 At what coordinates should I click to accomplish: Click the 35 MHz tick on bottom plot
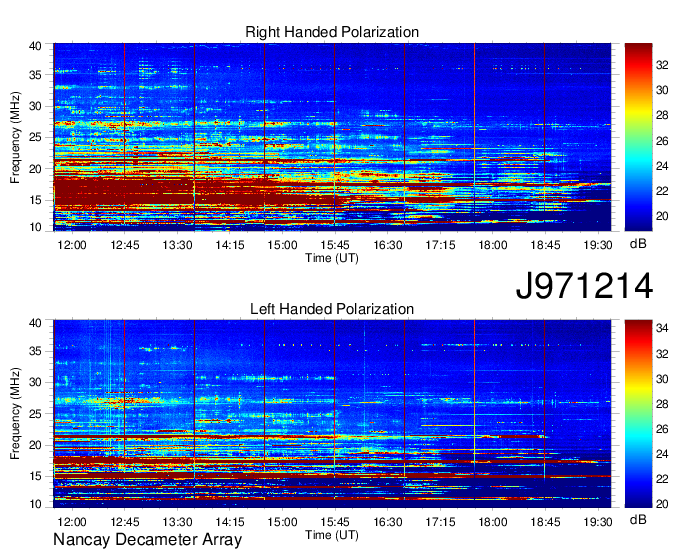pos(35,351)
